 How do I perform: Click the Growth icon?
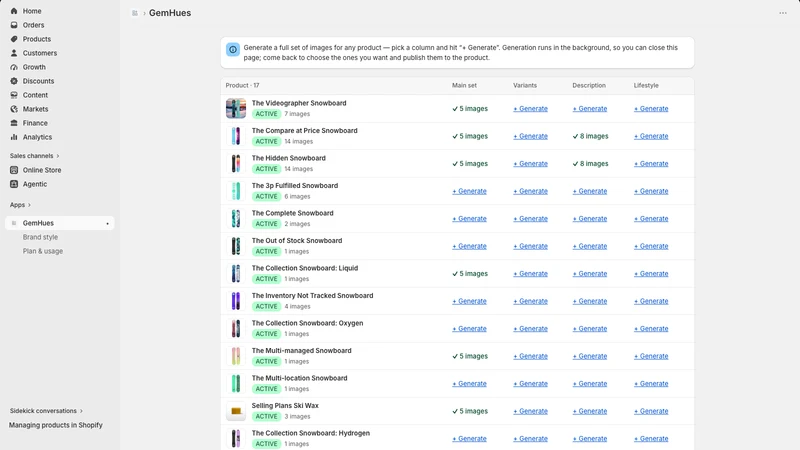pyautogui.click(x=14, y=67)
